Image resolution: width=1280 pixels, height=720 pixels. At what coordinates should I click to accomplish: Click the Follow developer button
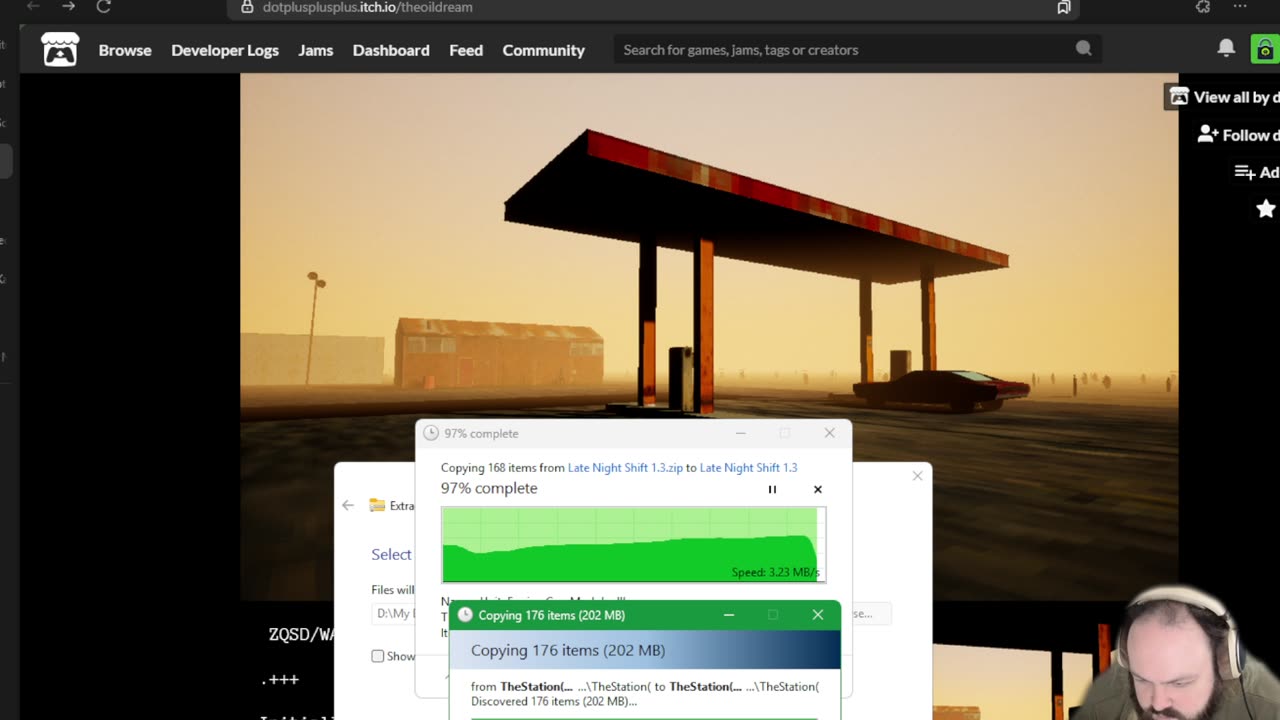click(1238, 135)
